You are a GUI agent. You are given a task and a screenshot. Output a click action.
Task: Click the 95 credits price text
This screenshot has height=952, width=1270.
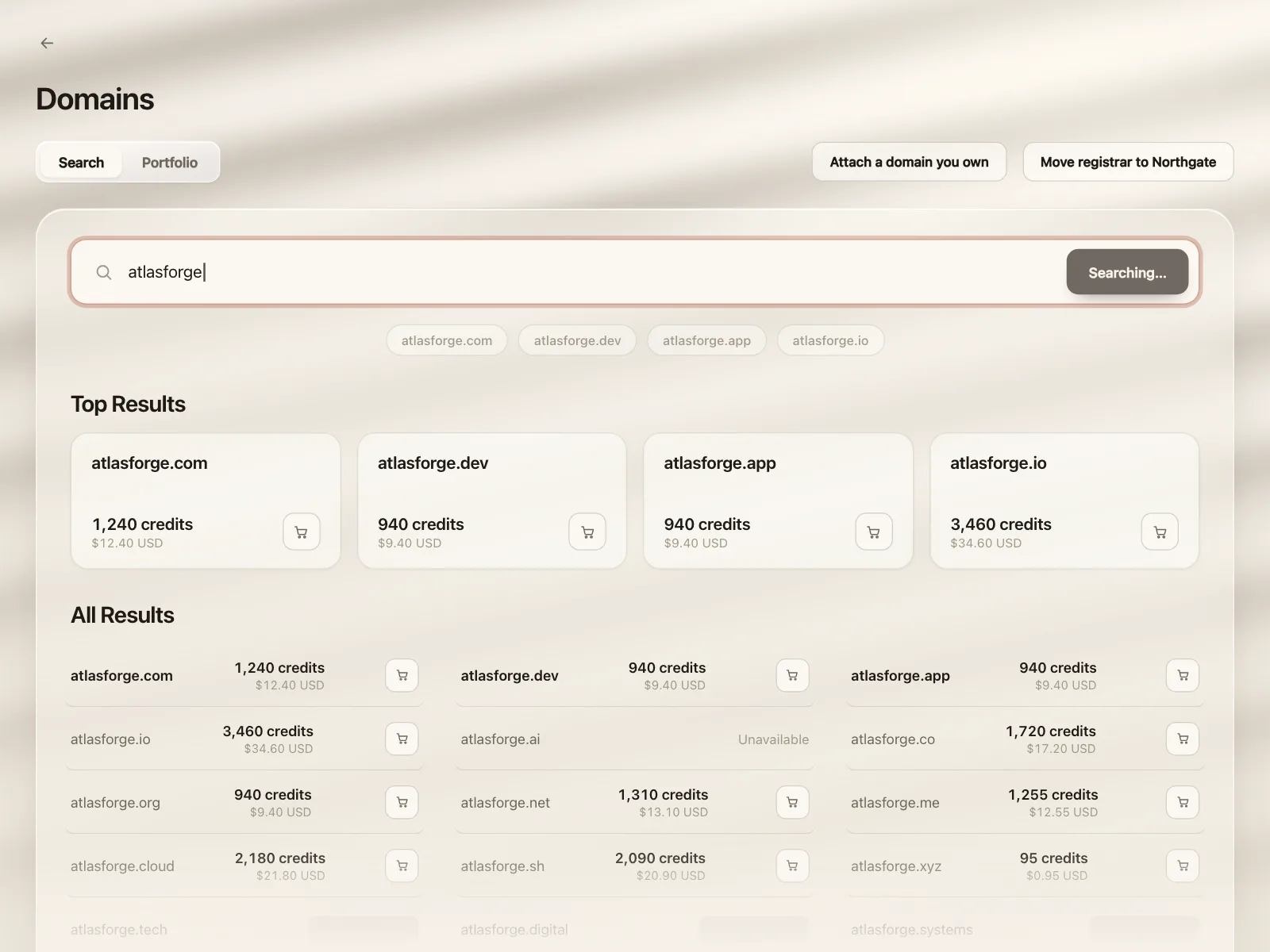coord(1053,858)
